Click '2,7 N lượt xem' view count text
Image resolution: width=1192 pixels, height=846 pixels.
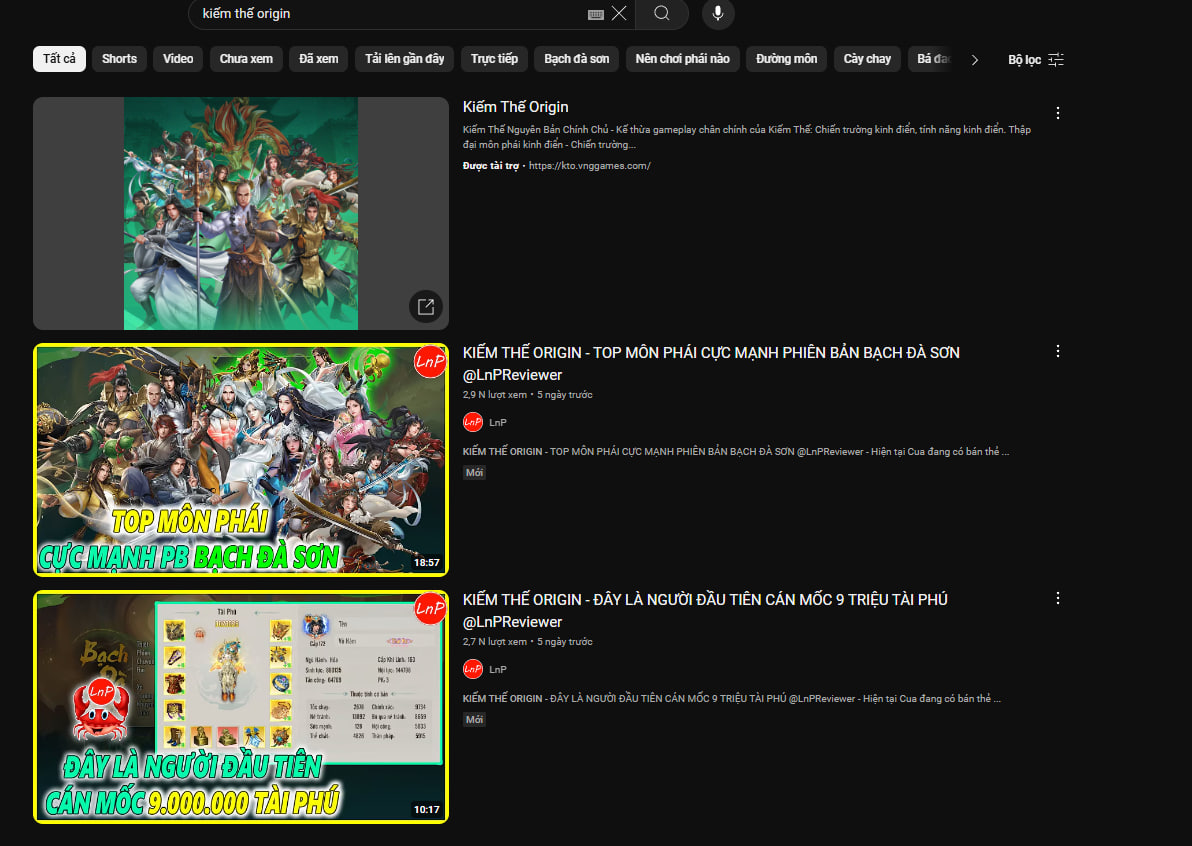[495, 642]
